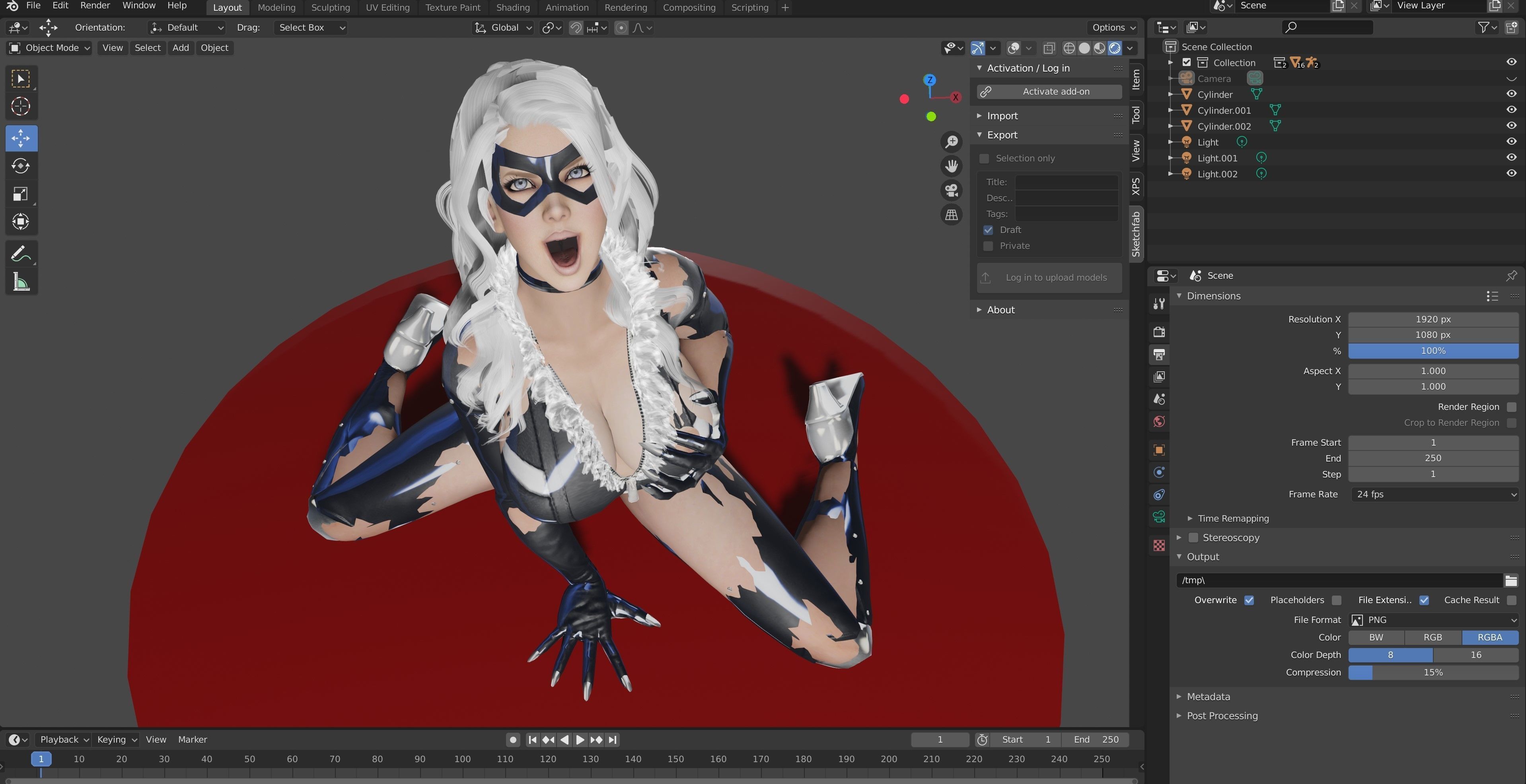This screenshot has width=1526, height=784.
Task: Open the Output properties tab
Action: coord(1159,354)
